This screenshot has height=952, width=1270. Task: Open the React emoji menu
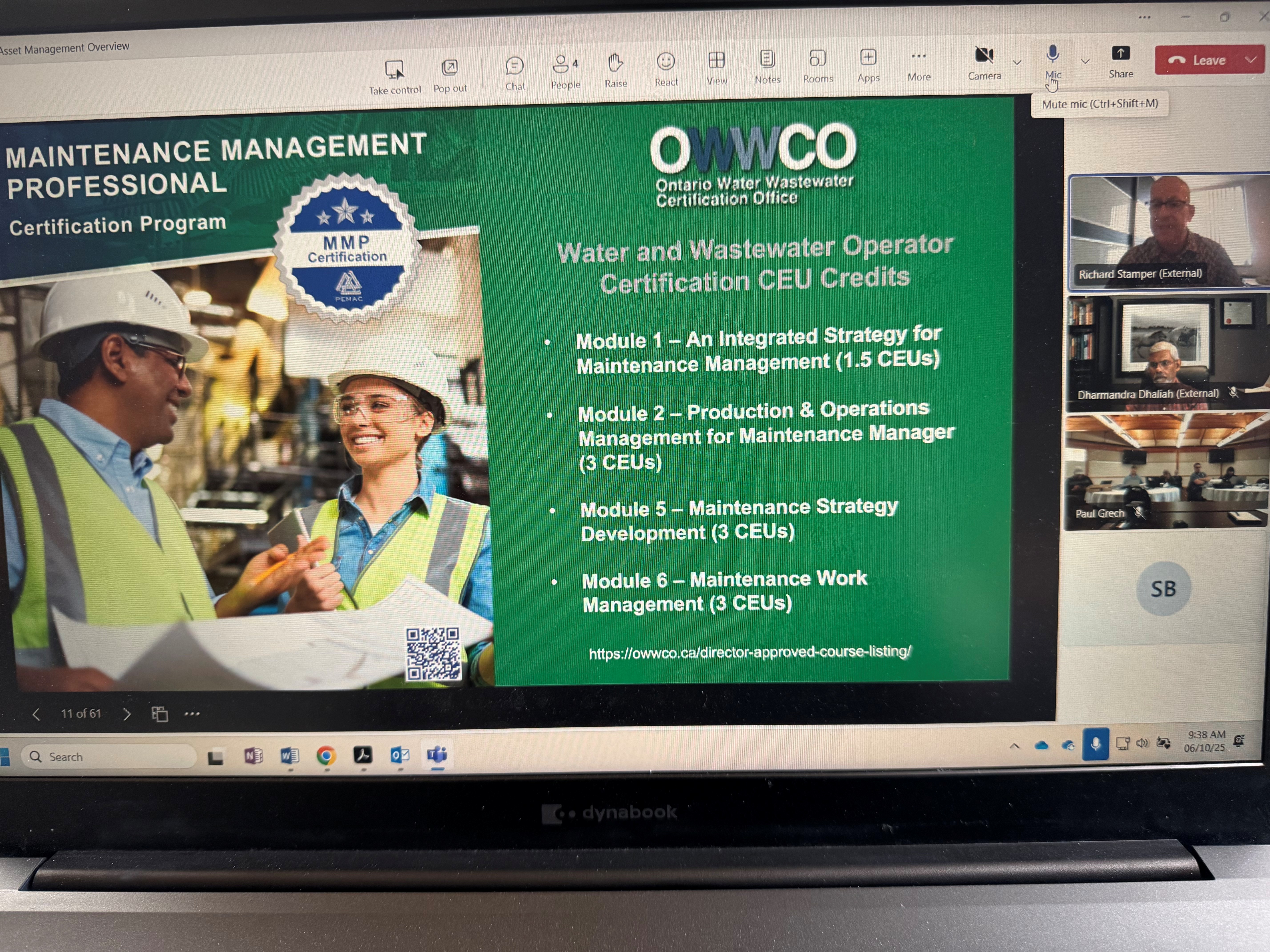click(x=666, y=69)
